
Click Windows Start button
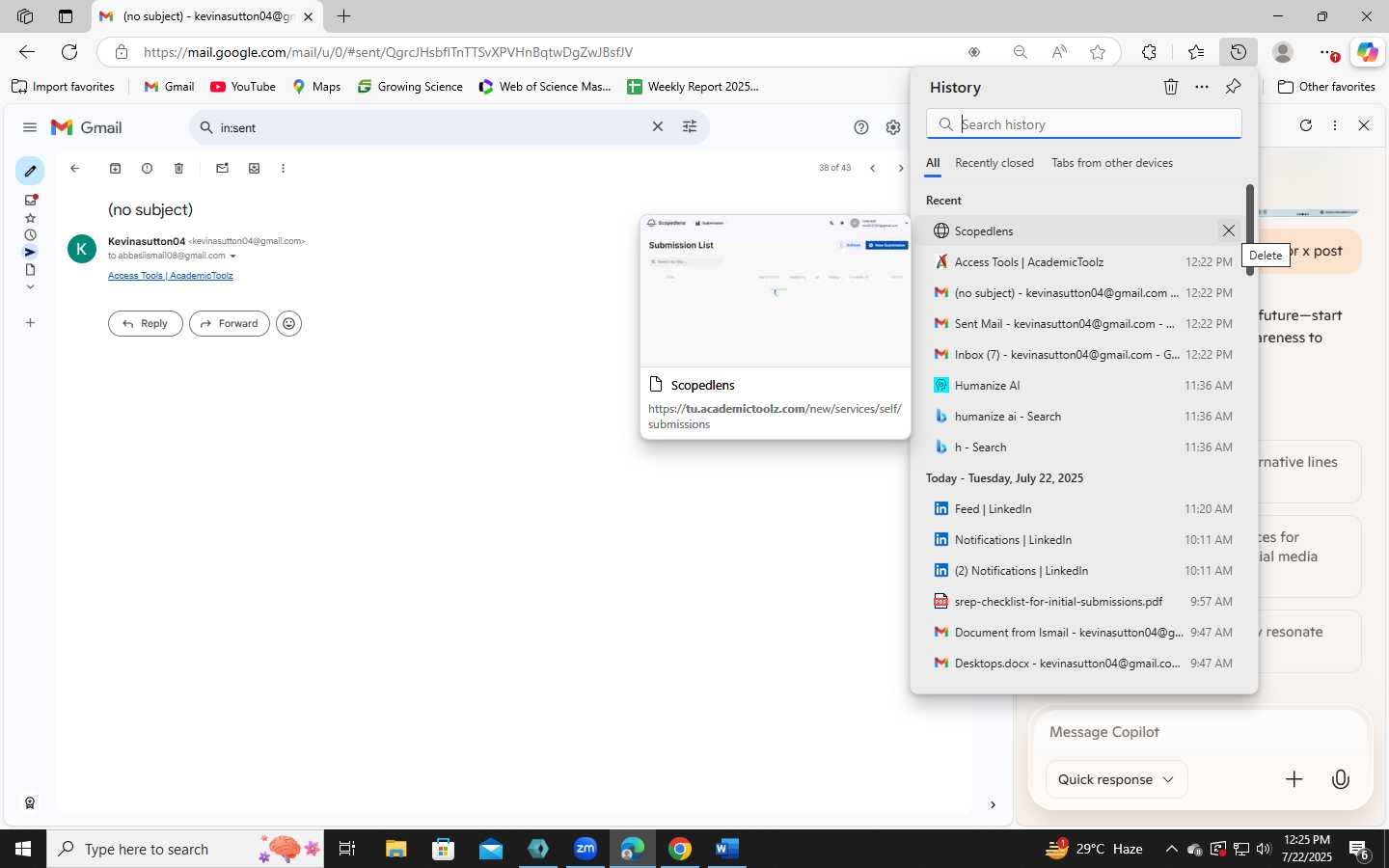[23, 849]
